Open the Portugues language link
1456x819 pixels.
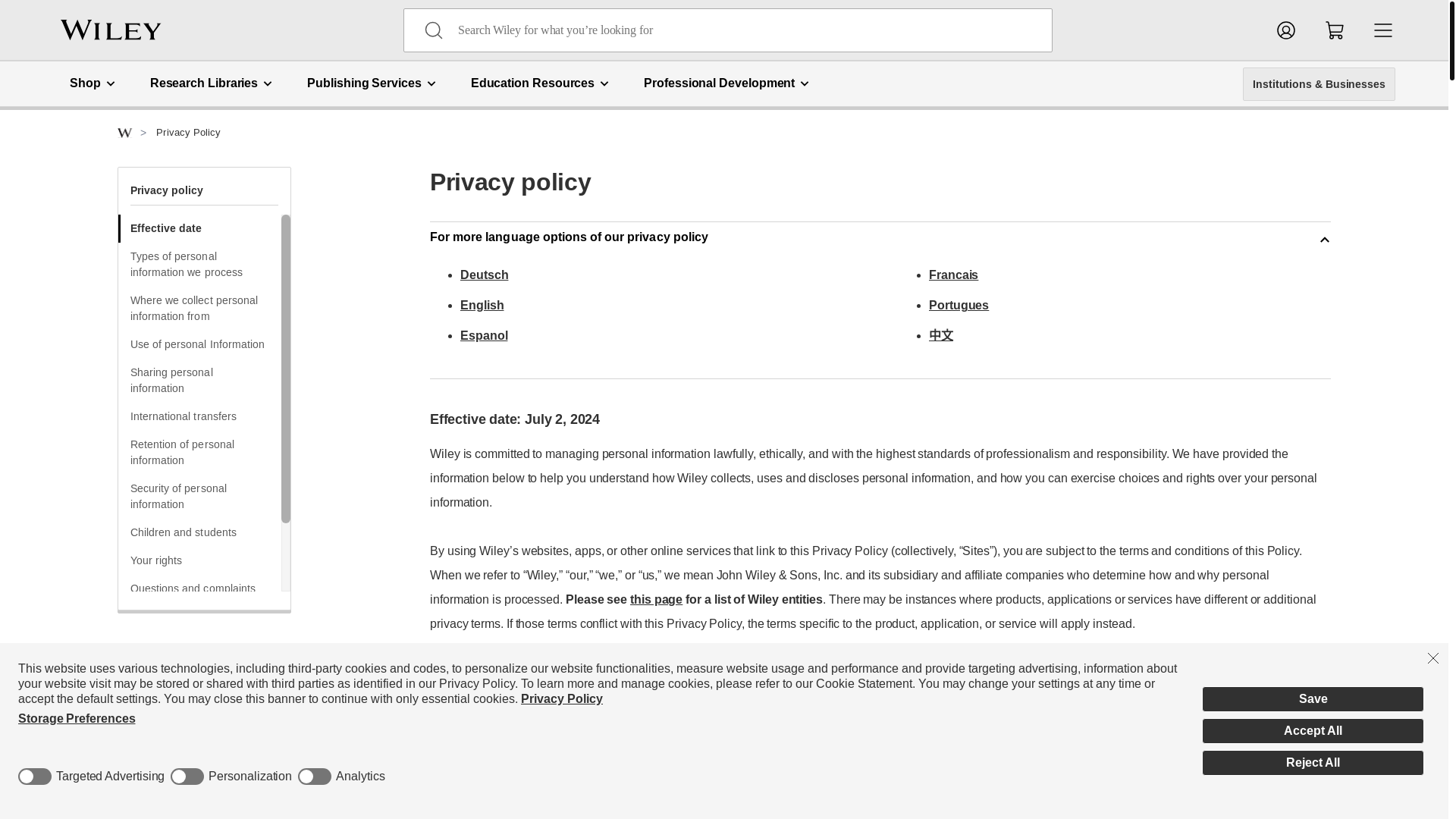959,306
